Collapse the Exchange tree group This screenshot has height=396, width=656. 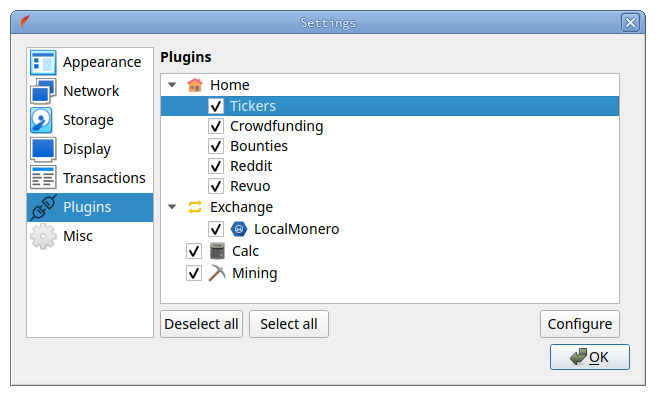(172, 207)
